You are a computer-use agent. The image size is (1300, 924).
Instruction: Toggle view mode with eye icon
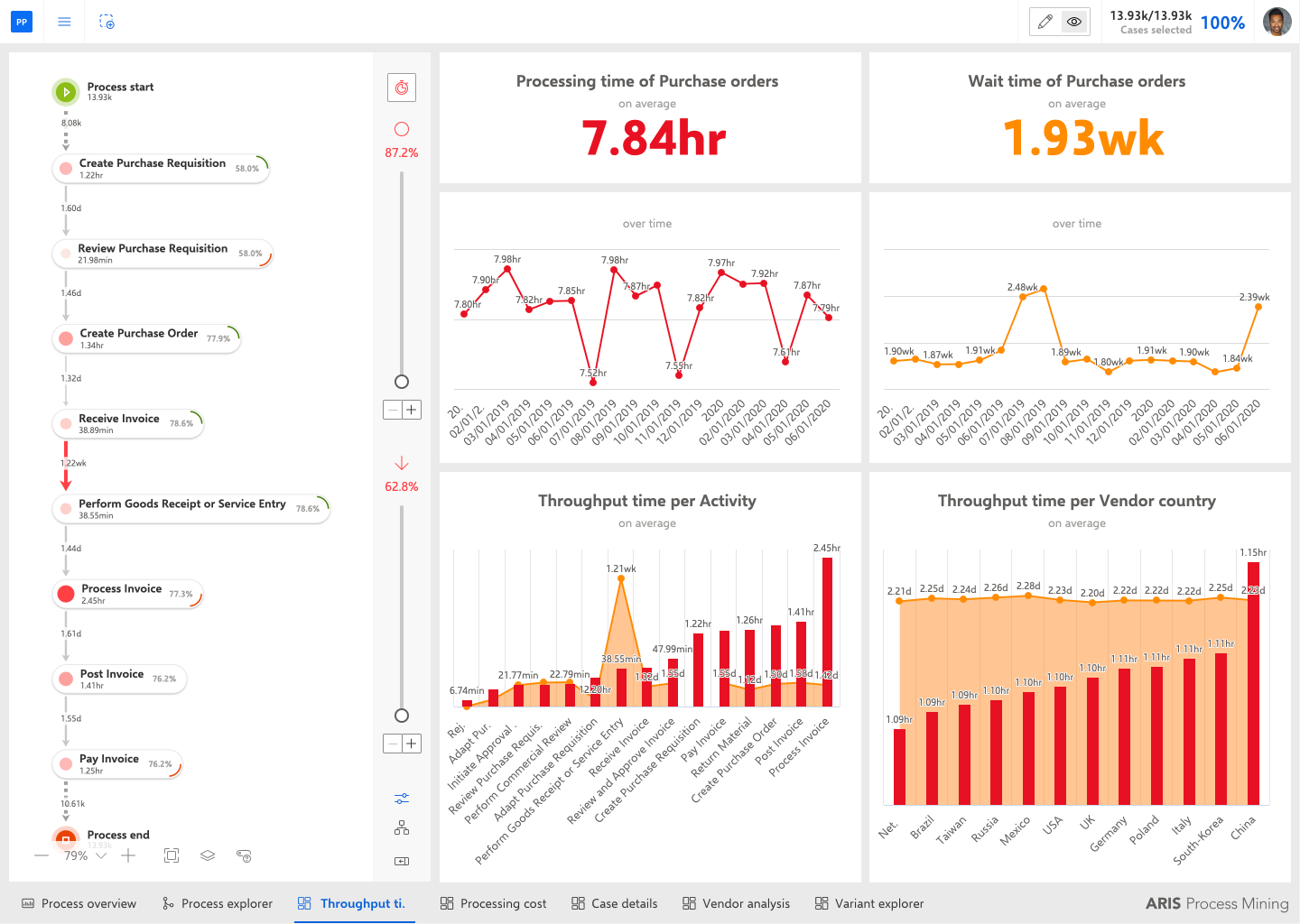[x=1074, y=22]
